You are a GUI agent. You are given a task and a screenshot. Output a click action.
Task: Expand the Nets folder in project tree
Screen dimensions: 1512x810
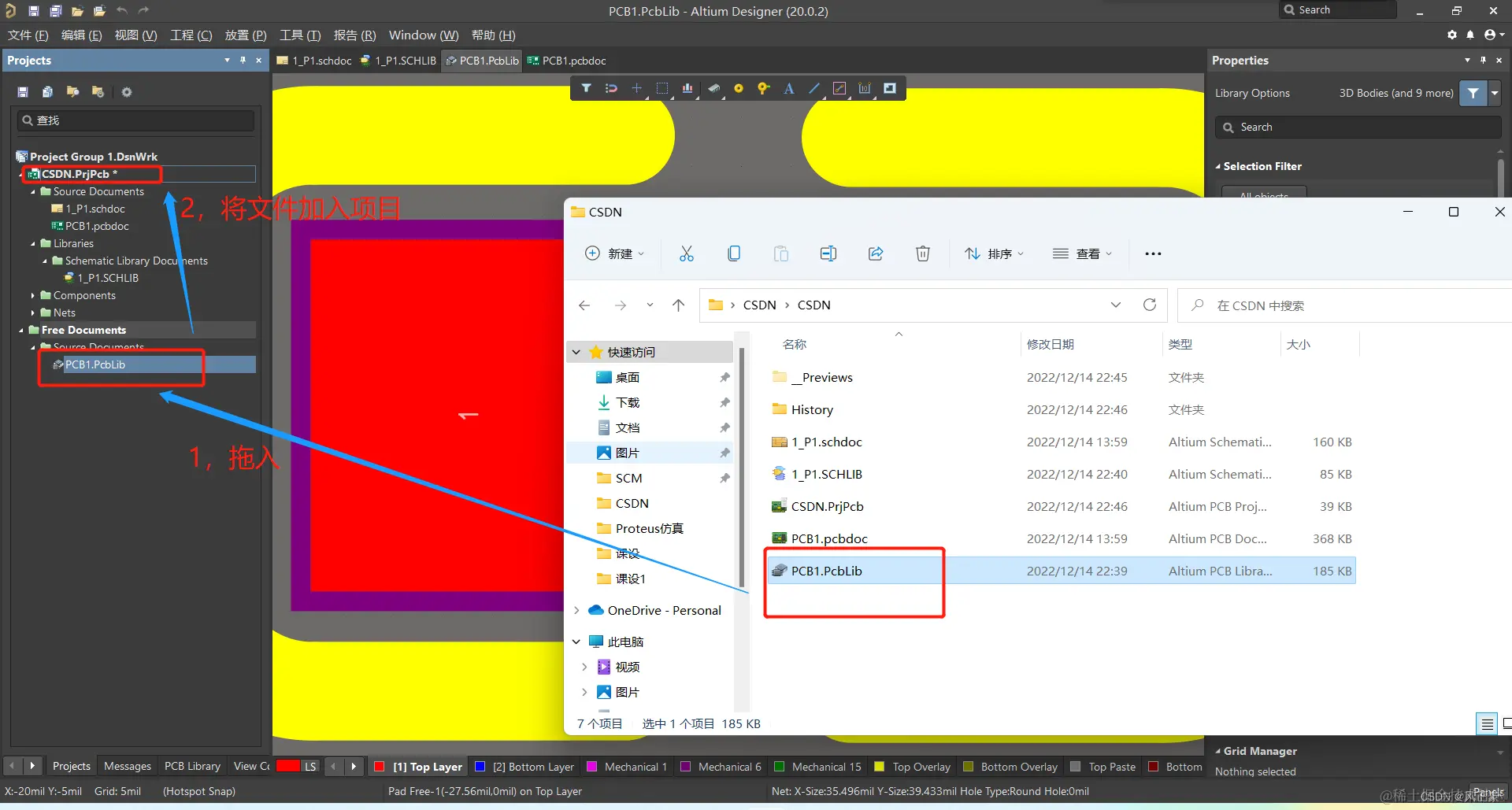point(33,313)
